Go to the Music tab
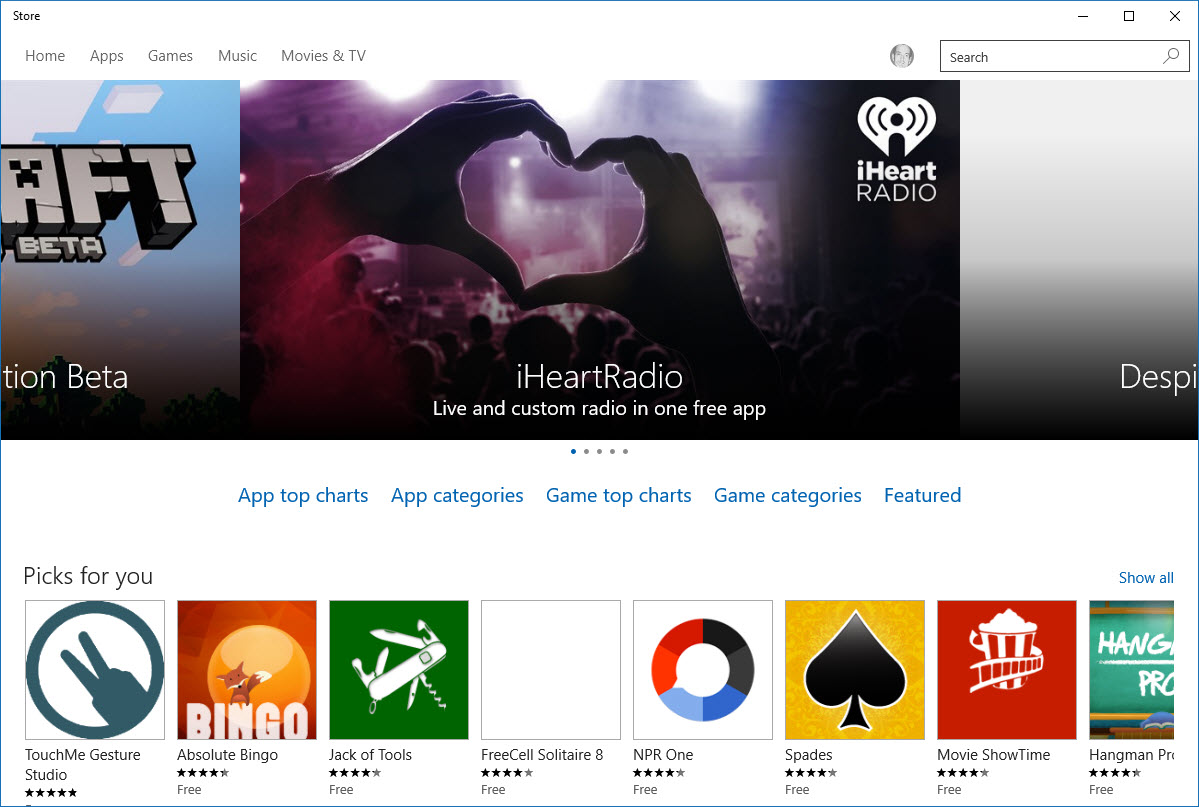1199x807 pixels. point(237,56)
